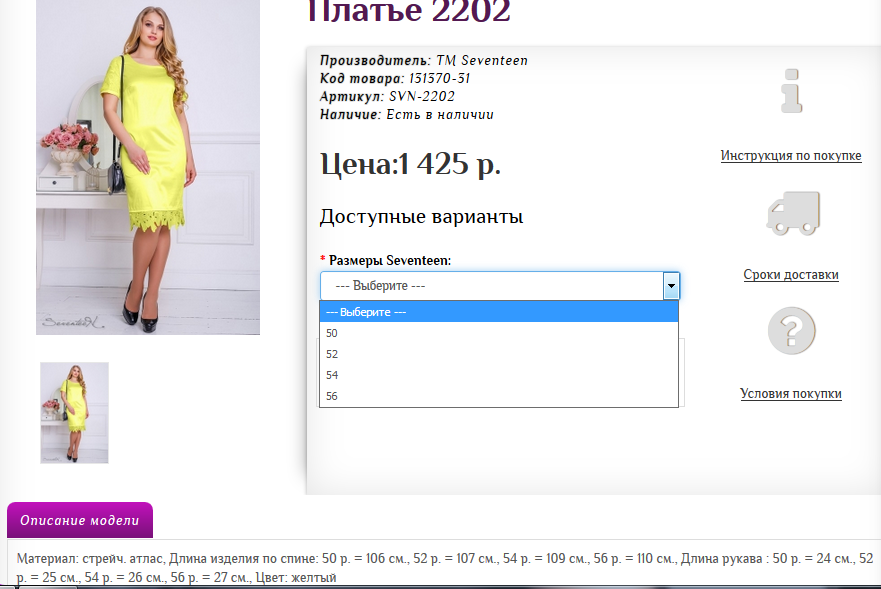Click the info icon above purchase instructions

pyautogui.click(x=791, y=92)
